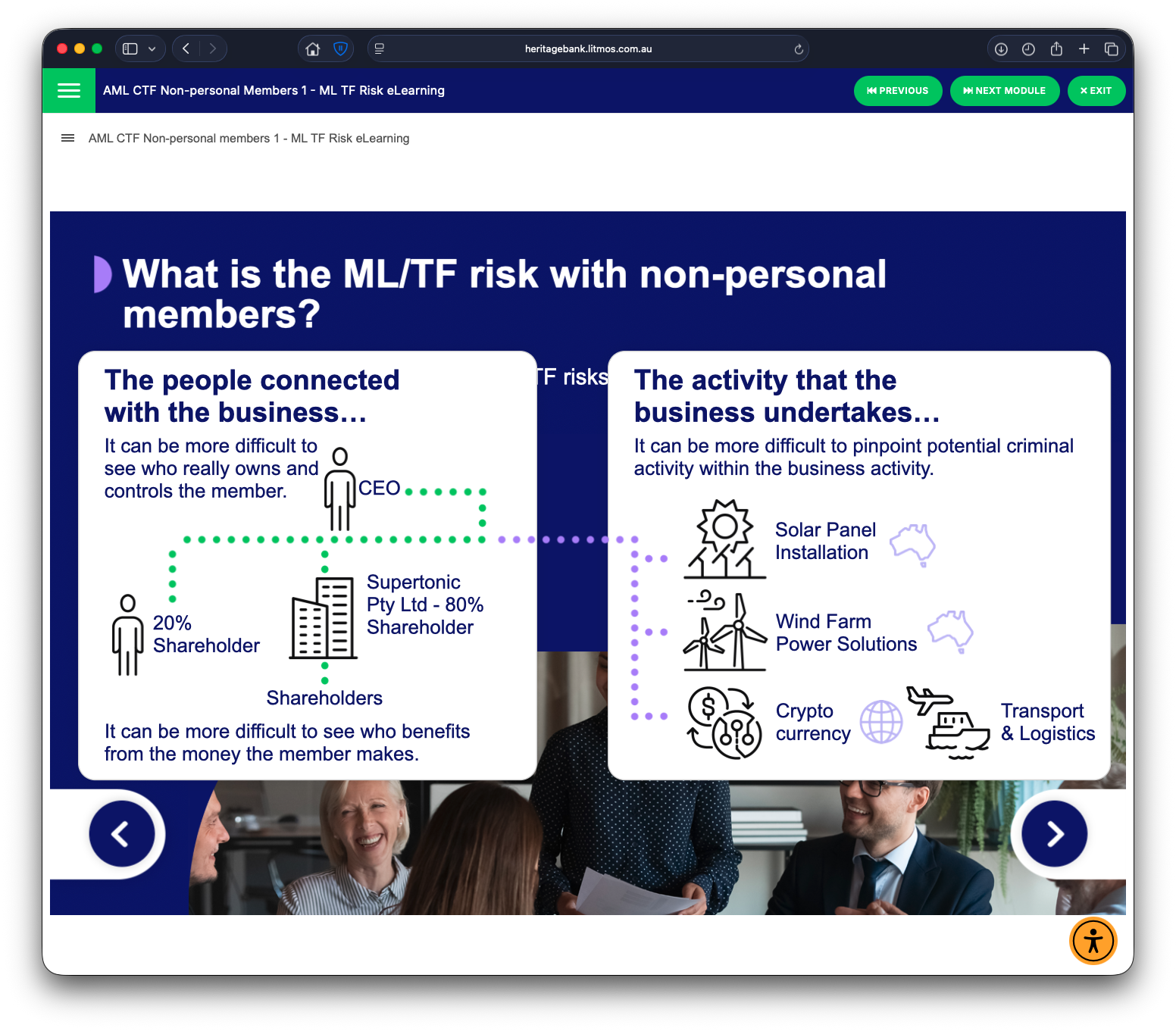Click 'see who really owns and controls' sentence
The image size is (1176, 1031).
[x=211, y=468]
